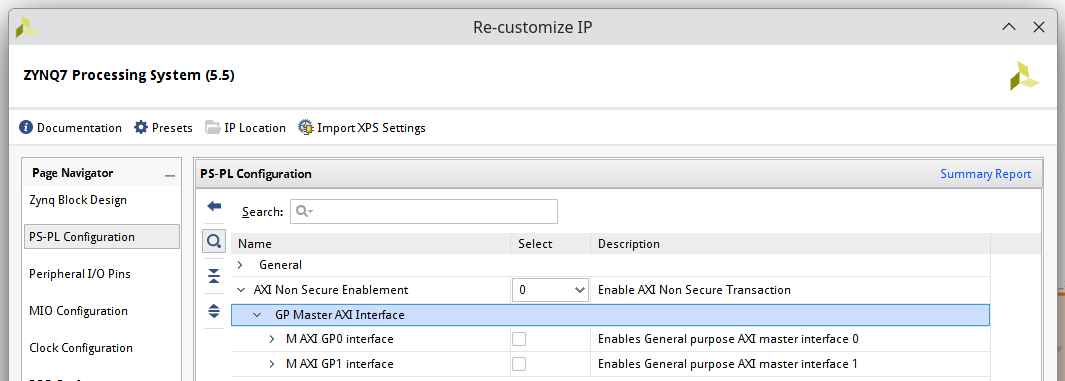Viewport: 1065px width, 381px height.
Task: Click the Expand All icon
Action: (x=214, y=311)
